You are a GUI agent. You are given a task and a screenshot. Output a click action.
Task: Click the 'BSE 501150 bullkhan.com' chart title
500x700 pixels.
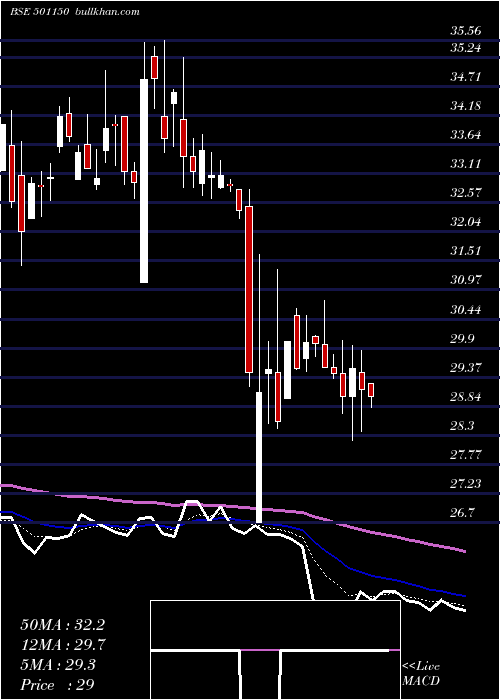click(x=75, y=12)
